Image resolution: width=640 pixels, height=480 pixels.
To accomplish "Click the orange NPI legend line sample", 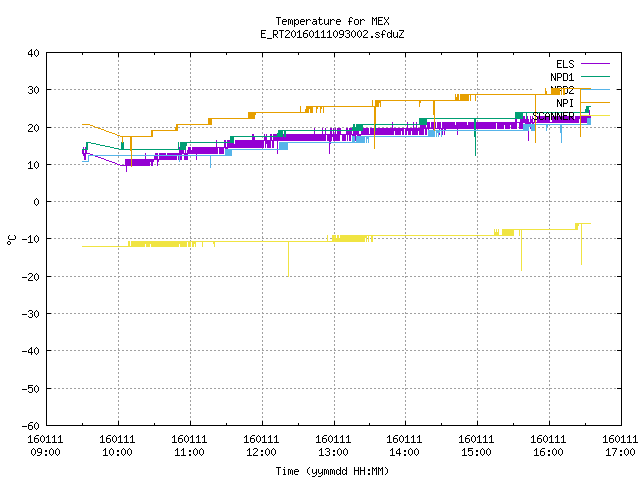I will (x=595, y=102).
